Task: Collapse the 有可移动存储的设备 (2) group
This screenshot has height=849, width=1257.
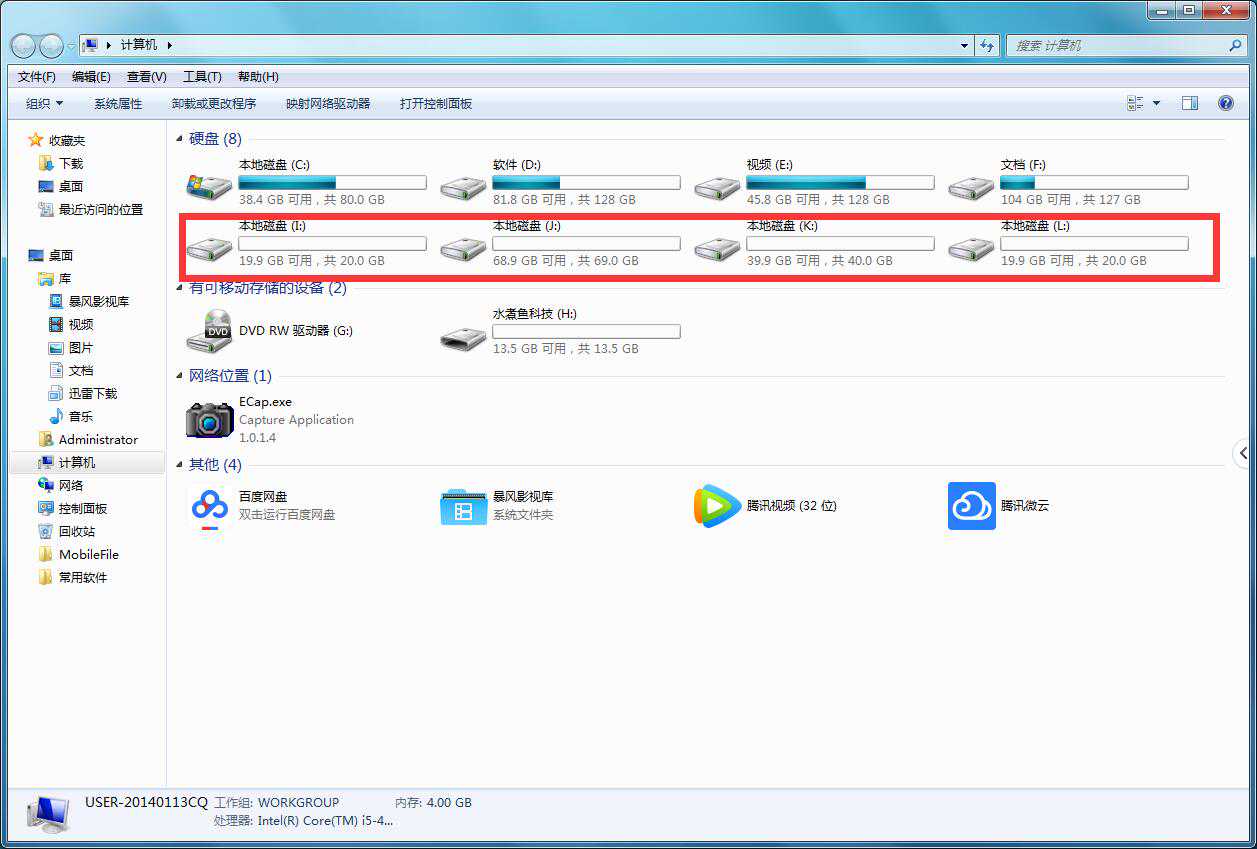Action: click(180, 289)
